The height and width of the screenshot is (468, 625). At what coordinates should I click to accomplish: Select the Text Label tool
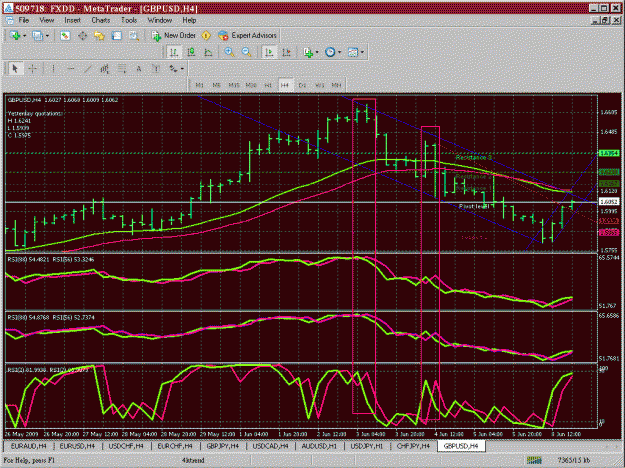[x=156, y=69]
